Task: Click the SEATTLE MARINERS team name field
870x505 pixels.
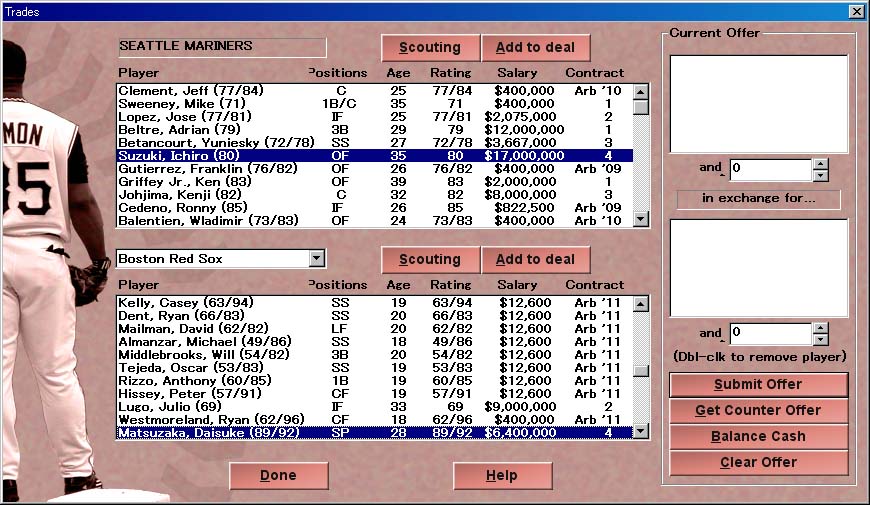Action: (x=221, y=47)
